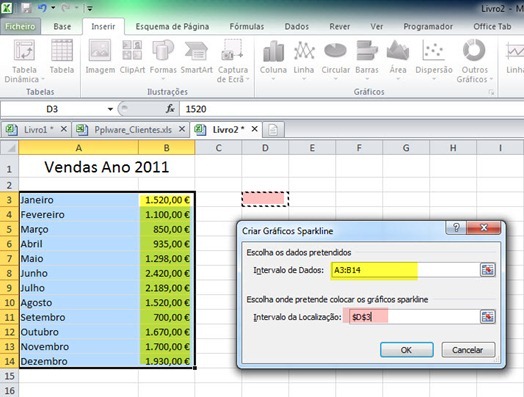Select the highlighted cell D3
This screenshot has width=524, height=397.
point(265,200)
